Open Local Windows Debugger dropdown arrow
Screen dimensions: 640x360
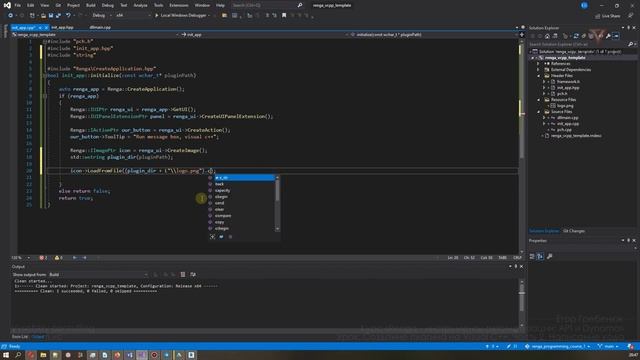coord(209,16)
